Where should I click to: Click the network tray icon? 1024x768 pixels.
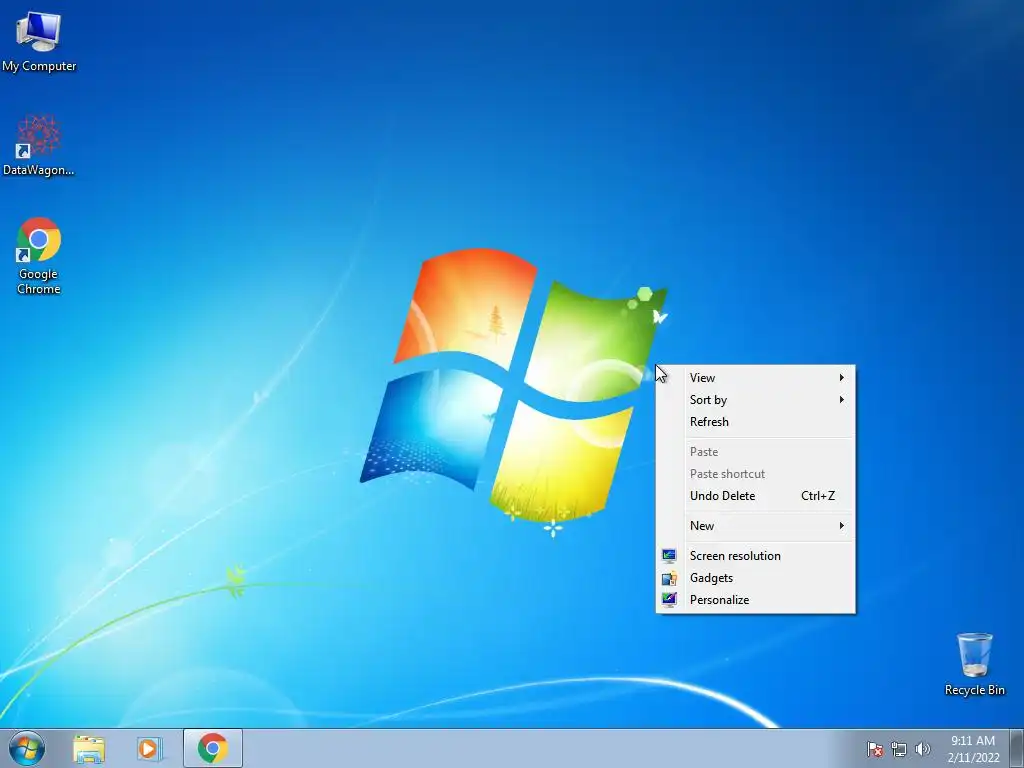click(x=899, y=749)
